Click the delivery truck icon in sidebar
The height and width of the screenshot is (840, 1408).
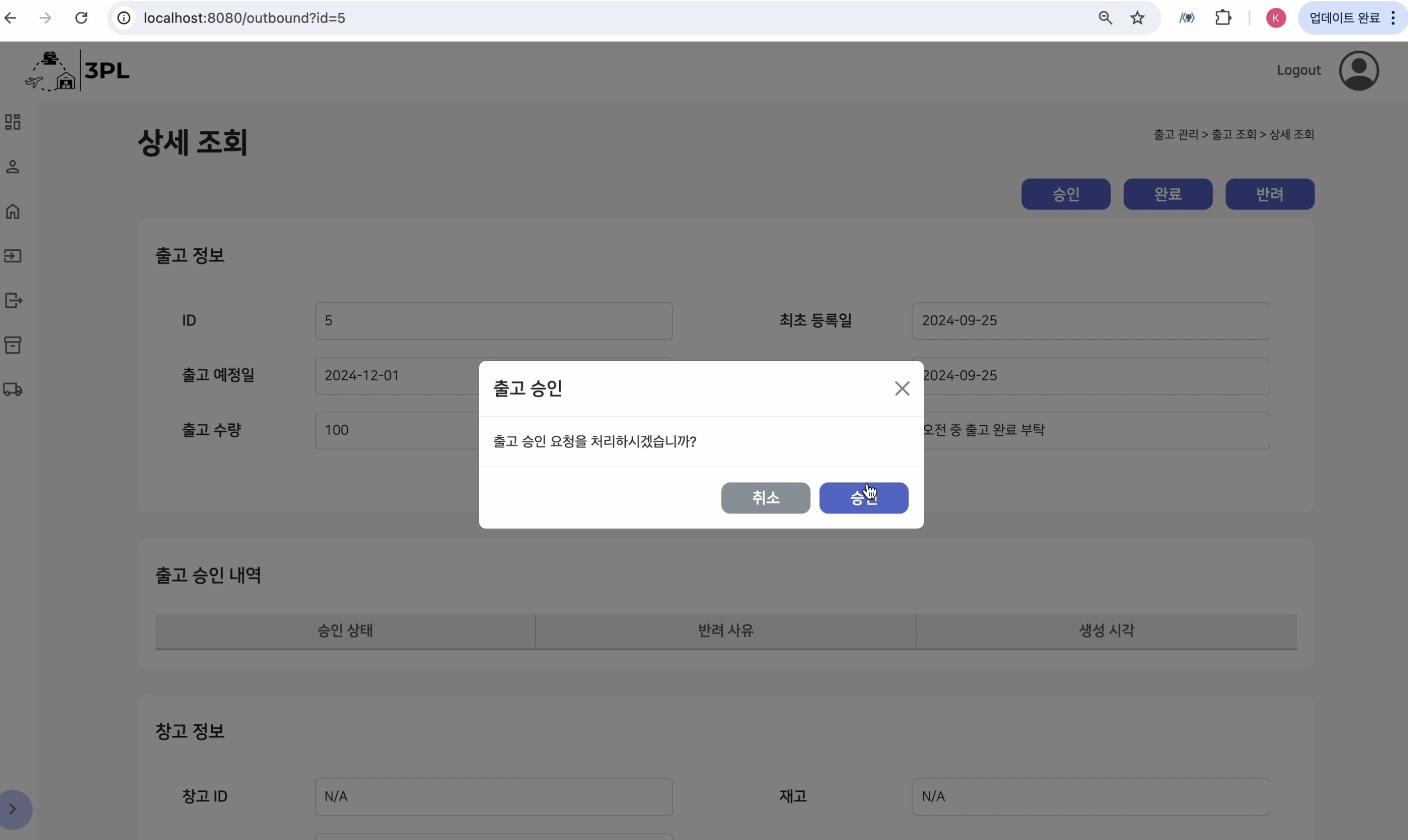(x=12, y=390)
